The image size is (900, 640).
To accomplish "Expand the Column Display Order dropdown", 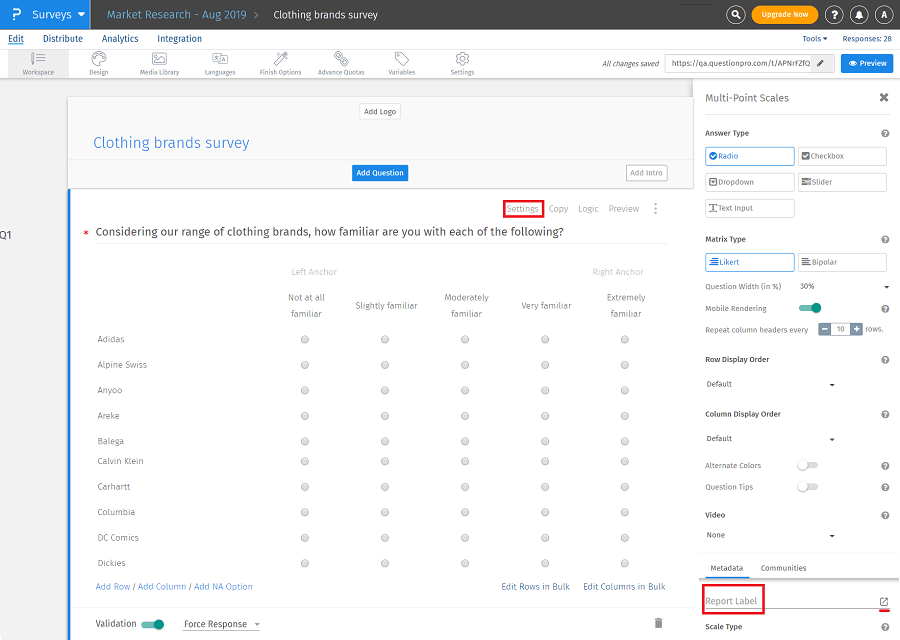I will coord(770,438).
